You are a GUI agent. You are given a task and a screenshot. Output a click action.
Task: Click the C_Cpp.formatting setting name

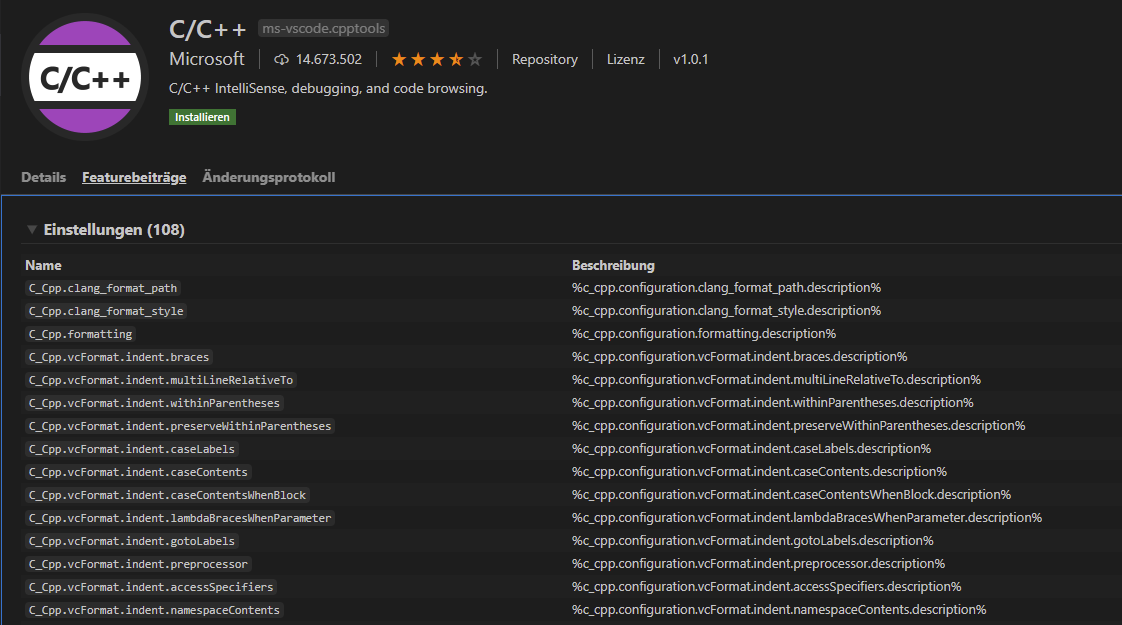point(80,333)
